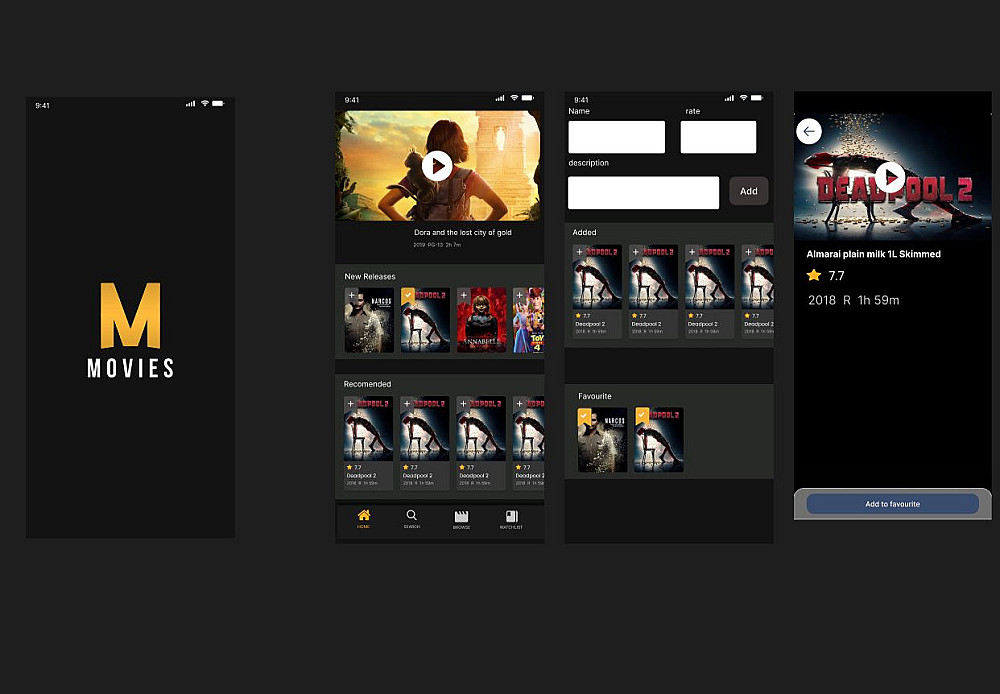Click the 'description' field label
Image resolution: width=1000 pixels, height=694 pixels.
589,163
